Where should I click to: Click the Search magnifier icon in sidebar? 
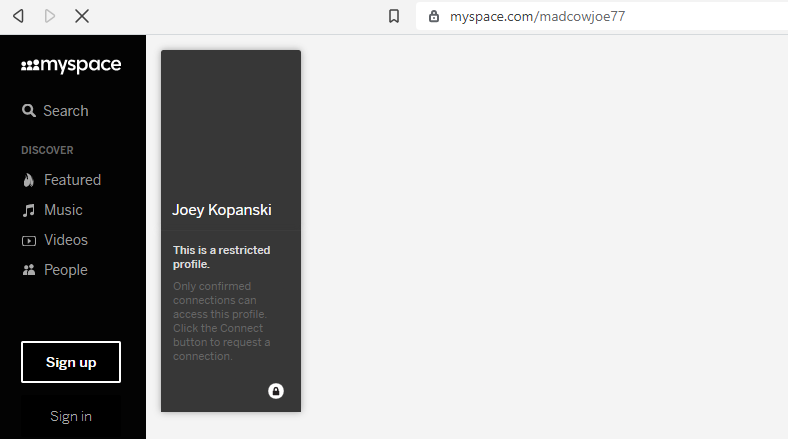pos(29,111)
